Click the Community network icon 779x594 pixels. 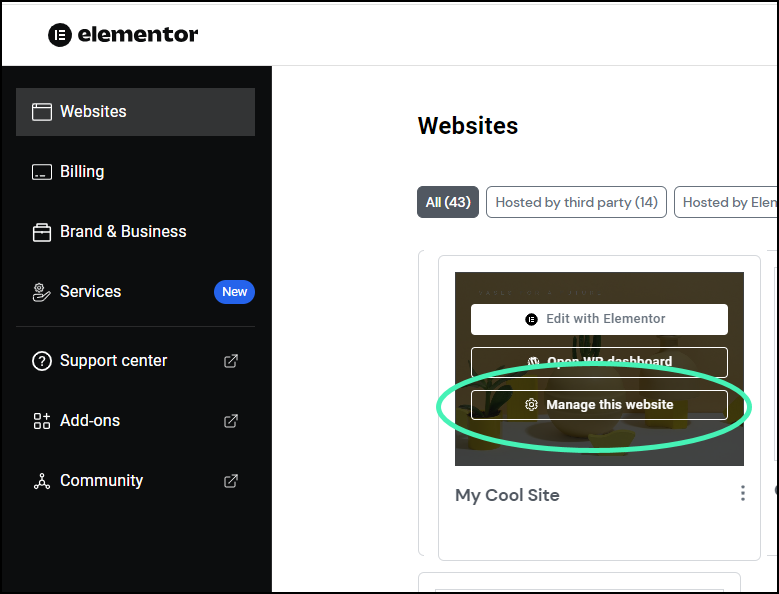click(41, 481)
